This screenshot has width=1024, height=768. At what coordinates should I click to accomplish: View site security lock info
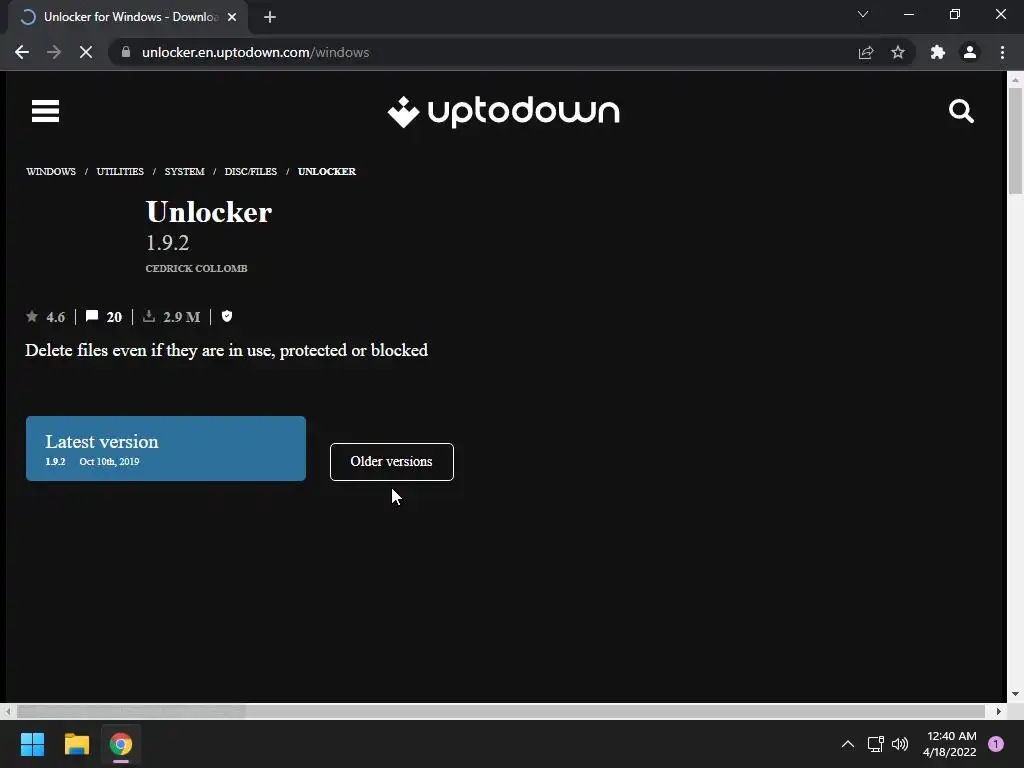pyautogui.click(x=126, y=52)
